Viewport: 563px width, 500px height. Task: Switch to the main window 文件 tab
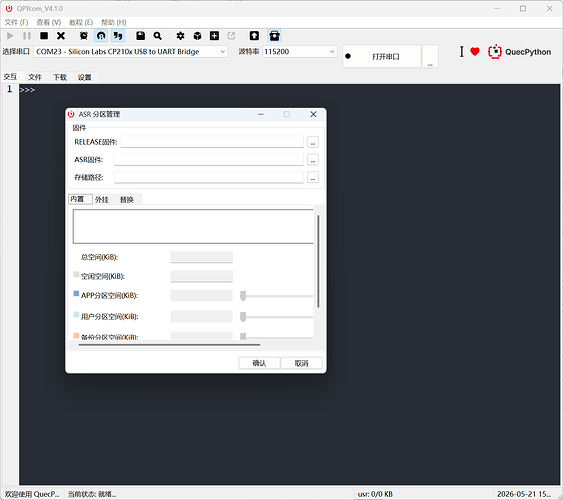tap(35, 77)
